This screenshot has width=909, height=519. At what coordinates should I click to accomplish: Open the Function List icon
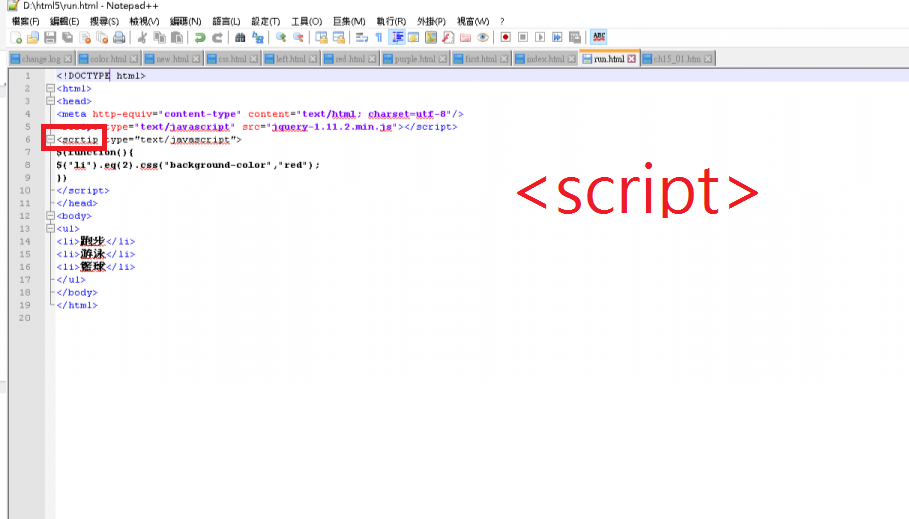(448, 38)
